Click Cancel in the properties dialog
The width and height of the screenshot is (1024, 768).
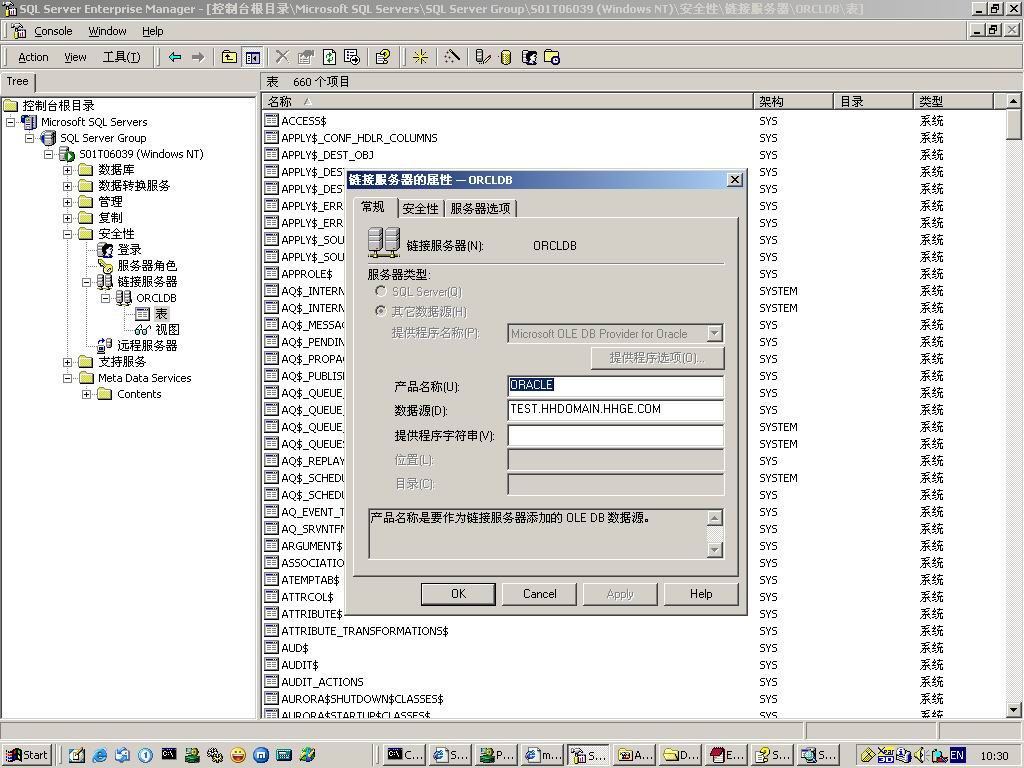click(x=539, y=594)
